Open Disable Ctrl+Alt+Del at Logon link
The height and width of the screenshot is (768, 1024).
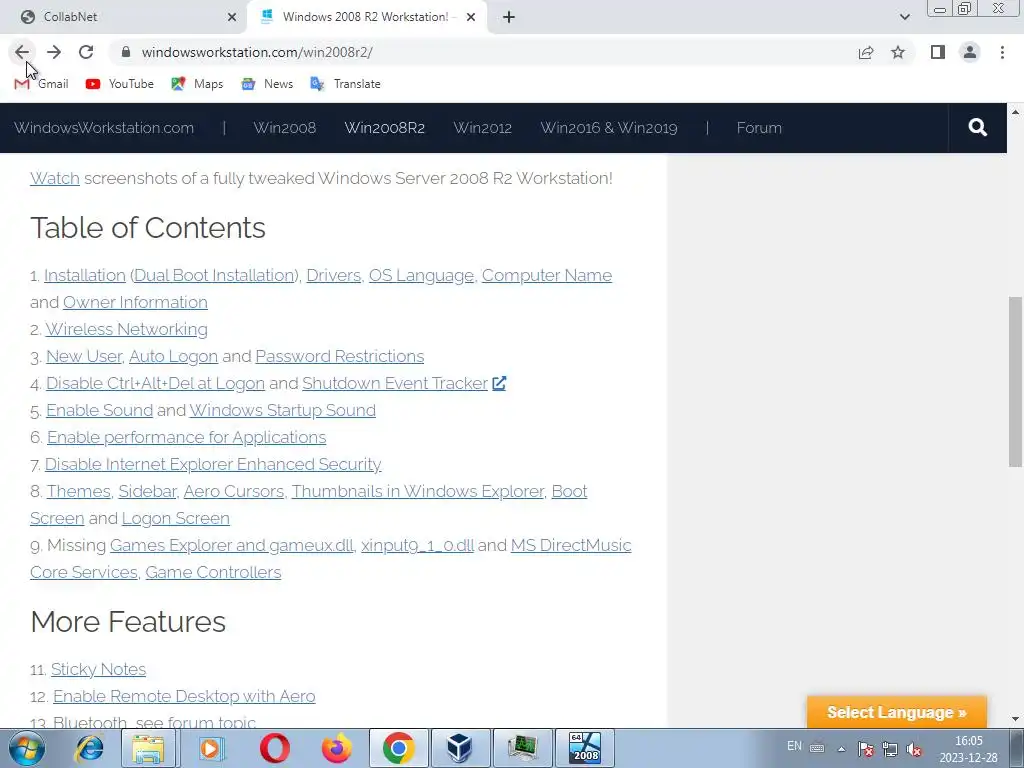click(155, 383)
